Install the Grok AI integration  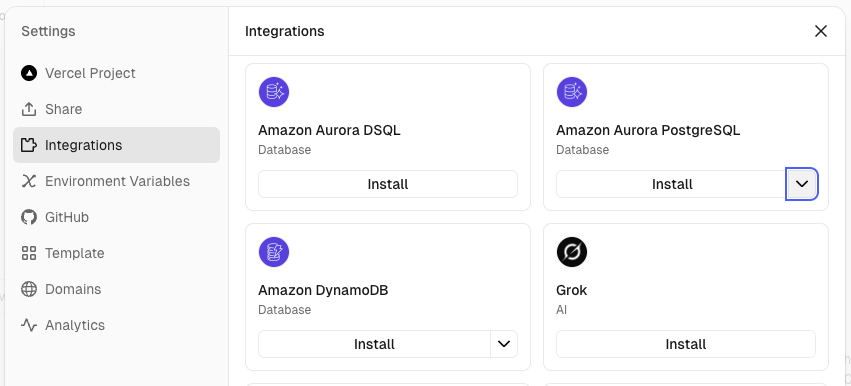685,344
